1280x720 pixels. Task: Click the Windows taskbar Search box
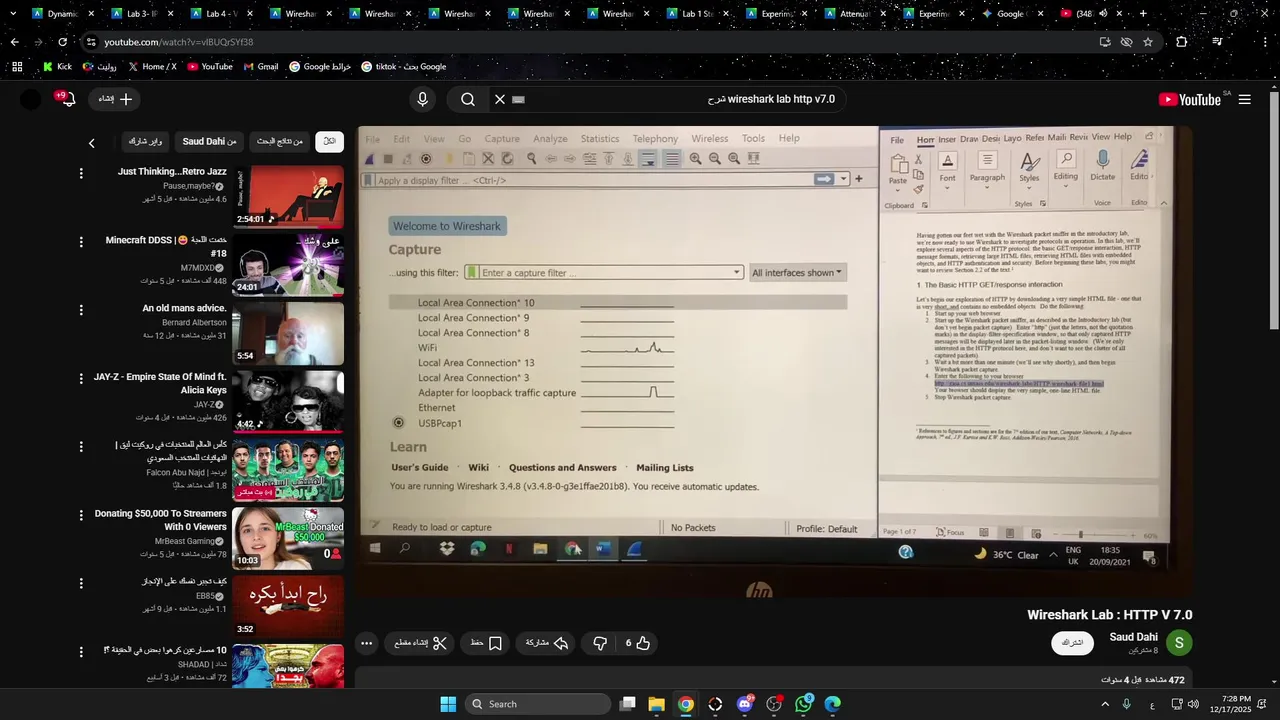(539, 704)
